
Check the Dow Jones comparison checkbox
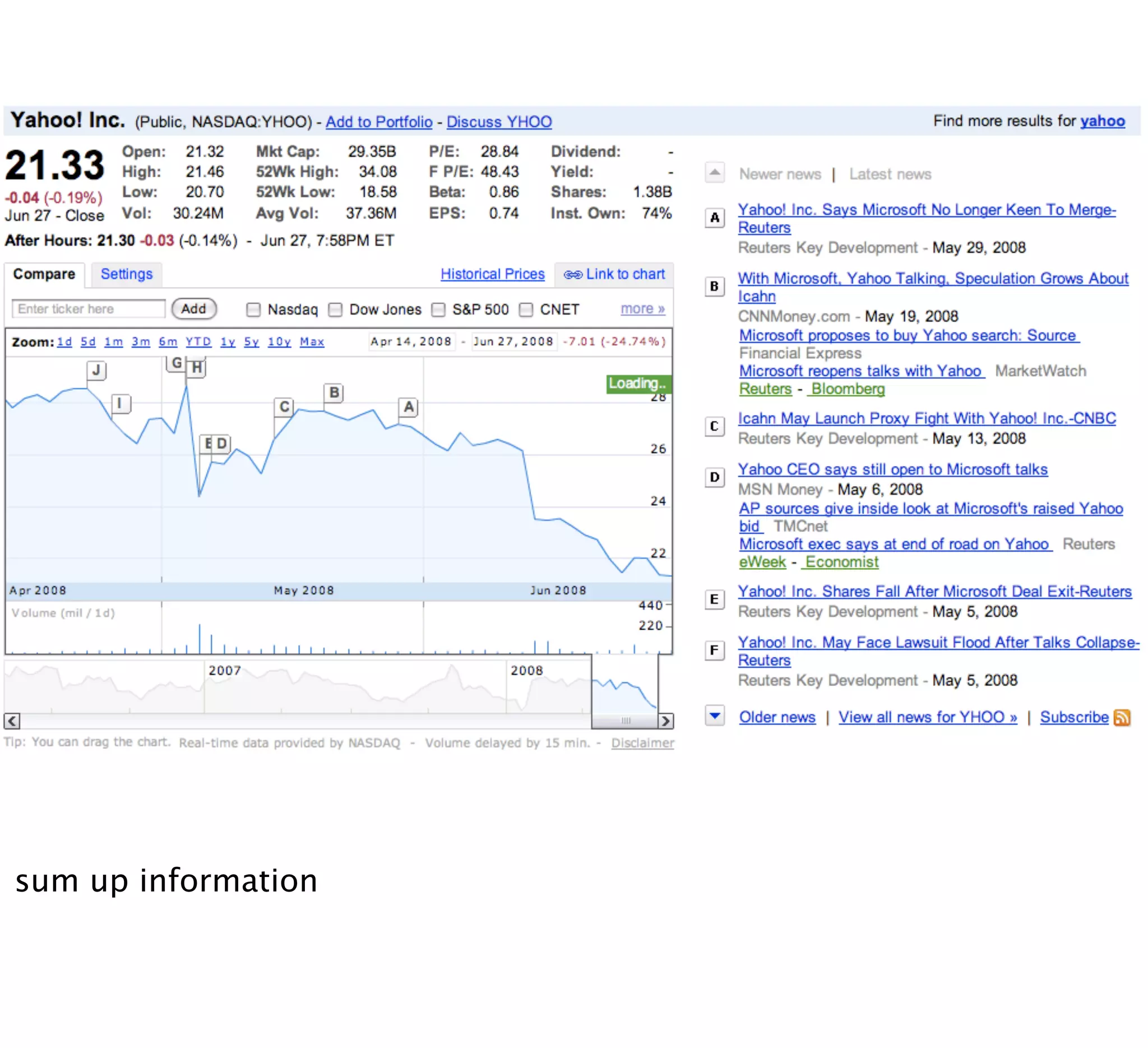(x=335, y=310)
